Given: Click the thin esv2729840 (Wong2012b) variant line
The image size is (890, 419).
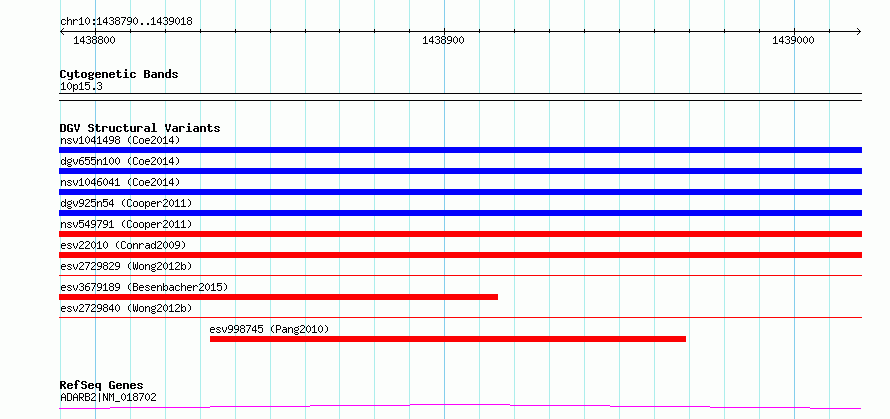Looking at the screenshot, I should tap(460, 318).
